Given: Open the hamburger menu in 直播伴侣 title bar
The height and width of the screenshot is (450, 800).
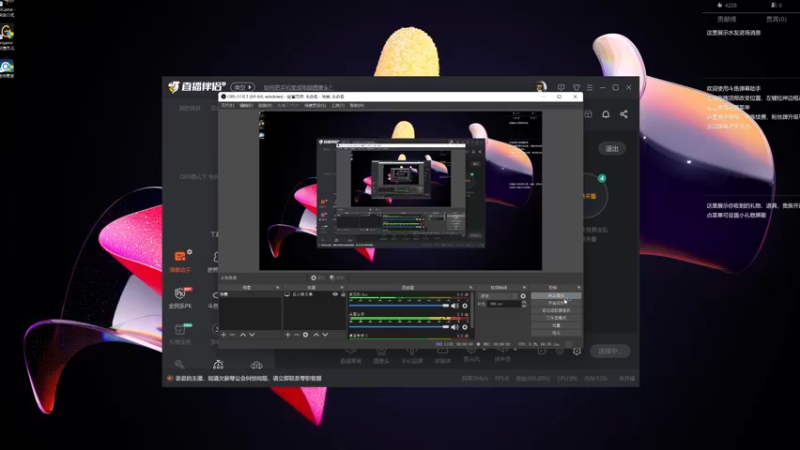Looking at the screenshot, I should pyautogui.click(x=590, y=87).
